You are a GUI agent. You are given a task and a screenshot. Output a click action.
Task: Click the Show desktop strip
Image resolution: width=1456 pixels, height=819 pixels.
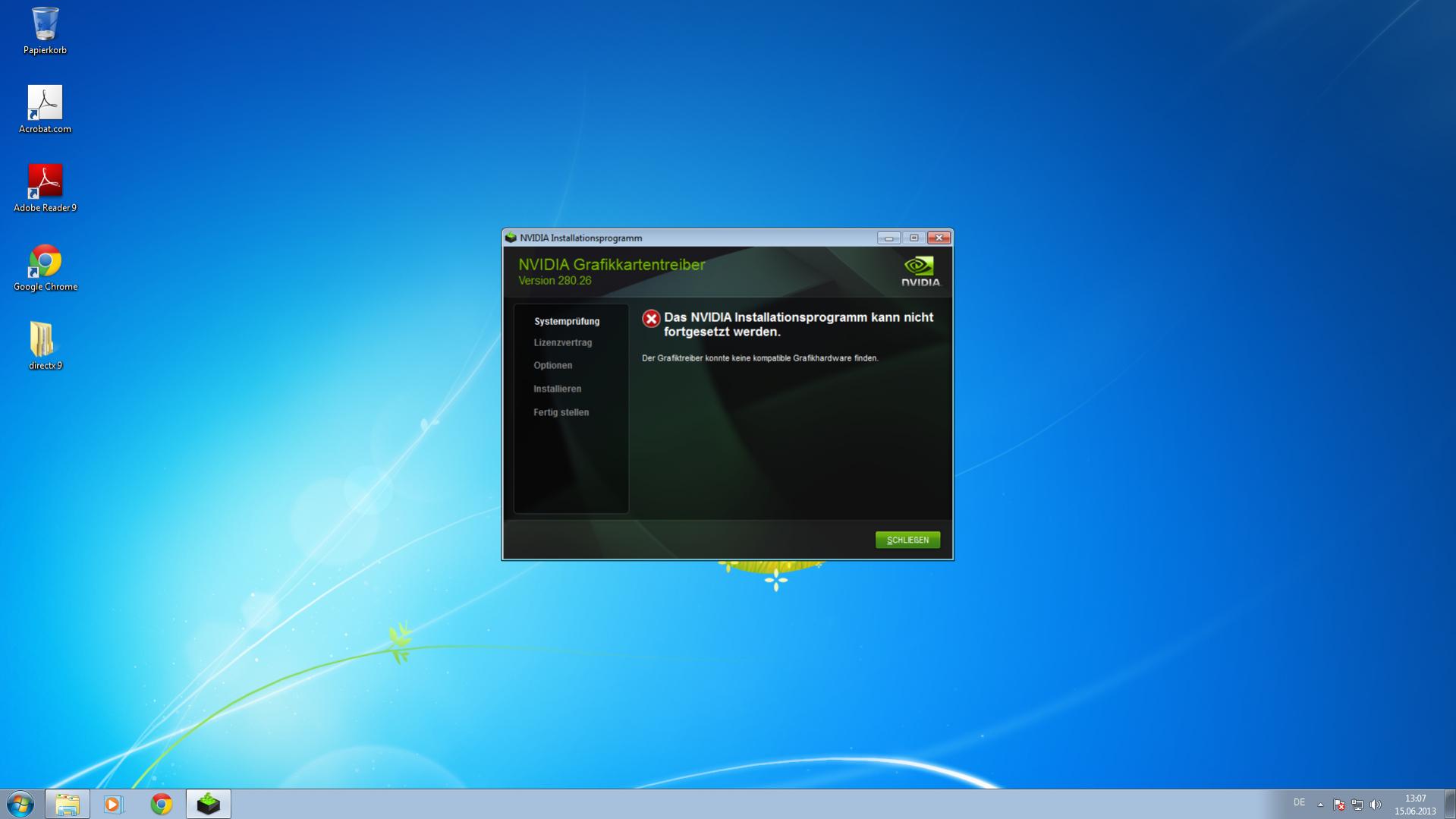point(1450,804)
